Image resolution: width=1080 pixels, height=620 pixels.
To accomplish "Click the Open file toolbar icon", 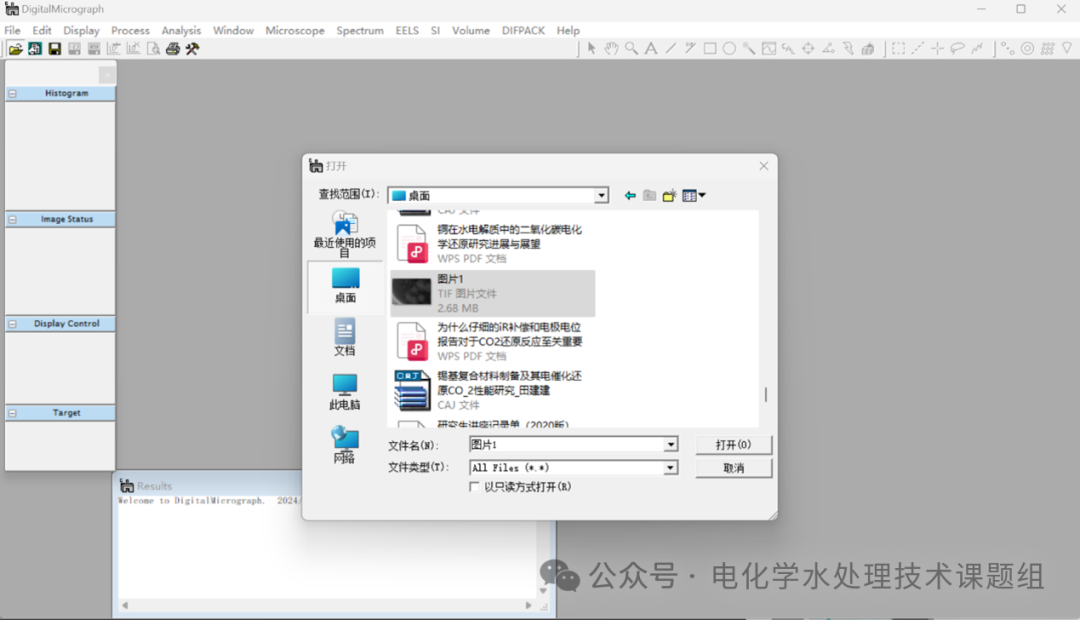I will coord(15,49).
